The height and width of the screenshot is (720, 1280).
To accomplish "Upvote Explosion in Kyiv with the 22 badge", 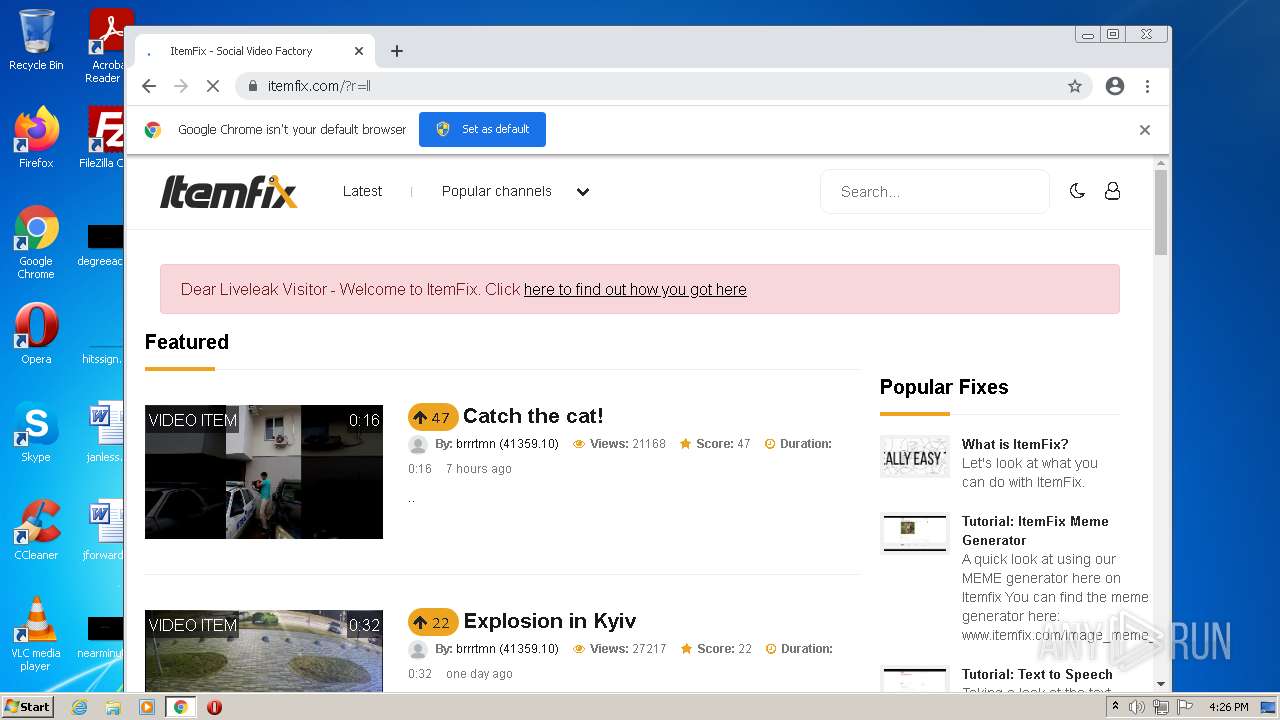I will pos(432,622).
